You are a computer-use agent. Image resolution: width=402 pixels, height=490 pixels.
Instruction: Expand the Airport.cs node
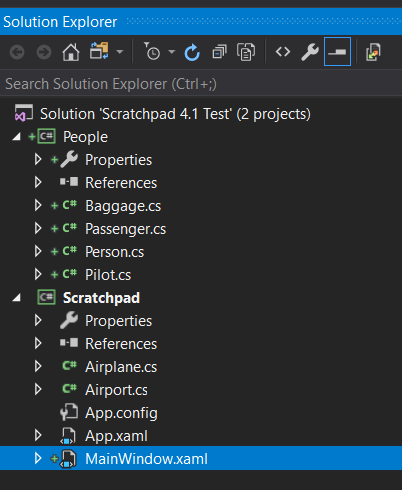pos(38,389)
